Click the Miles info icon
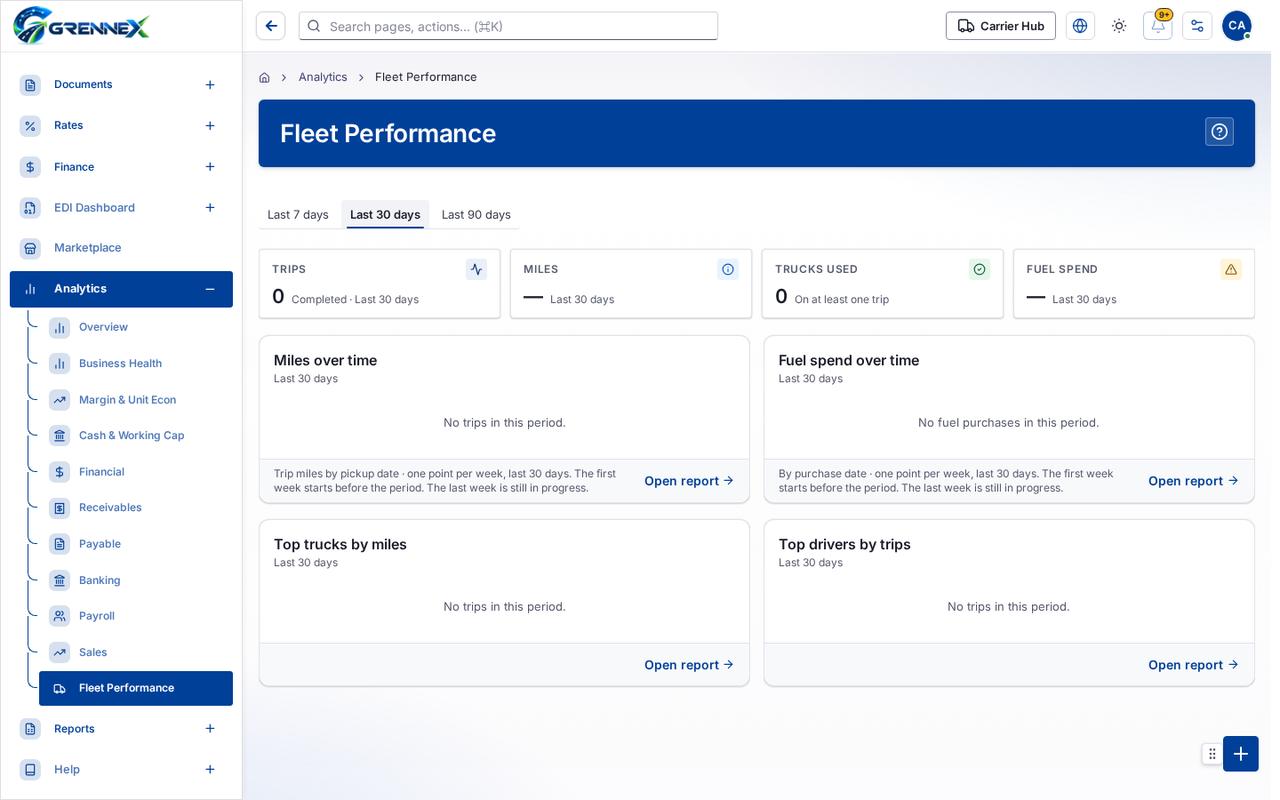The width and height of the screenshot is (1280, 800). [728, 269]
